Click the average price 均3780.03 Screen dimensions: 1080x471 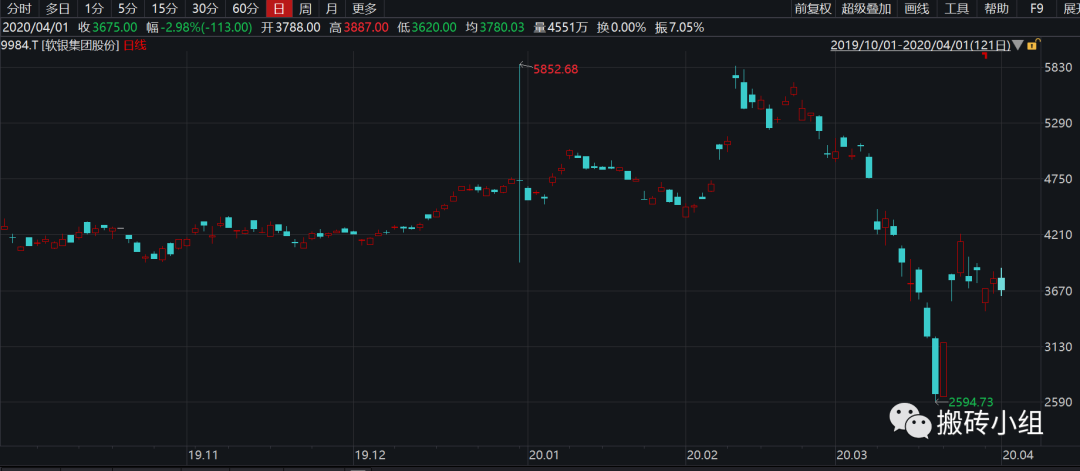point(495,28)
